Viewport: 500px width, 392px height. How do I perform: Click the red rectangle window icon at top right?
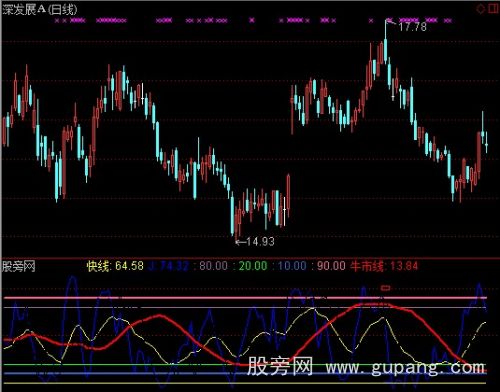pyautogui.click(x=494, y=8)
